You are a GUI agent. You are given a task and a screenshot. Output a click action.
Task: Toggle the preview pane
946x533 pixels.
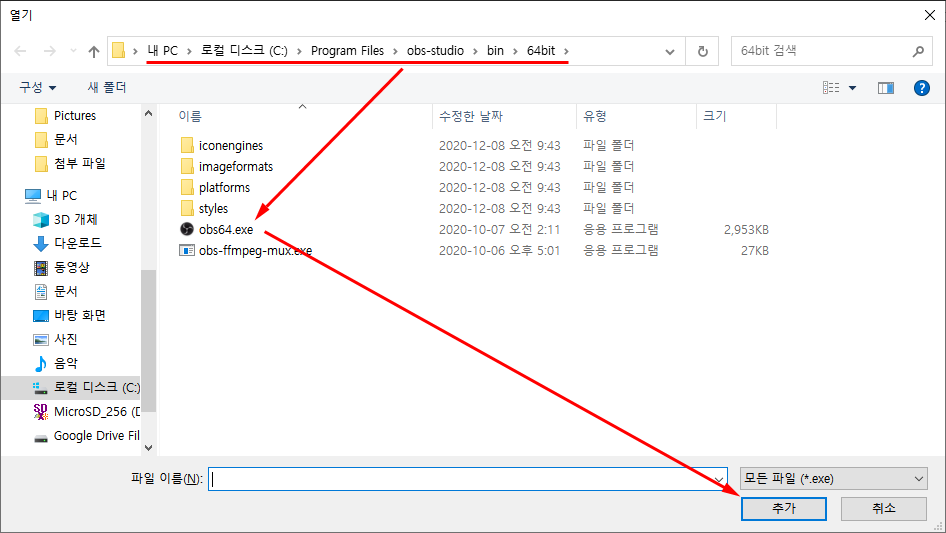click(886, 88)
